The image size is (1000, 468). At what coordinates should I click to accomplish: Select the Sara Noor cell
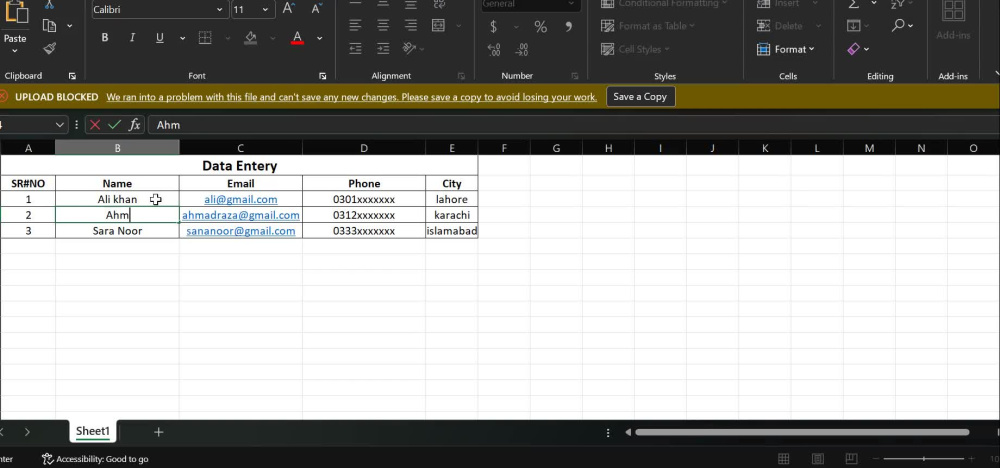(117, 231)
